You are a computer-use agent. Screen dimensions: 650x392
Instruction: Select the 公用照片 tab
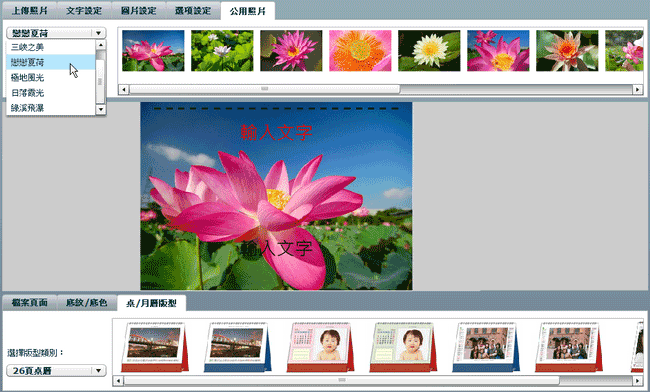coord(247,11)
